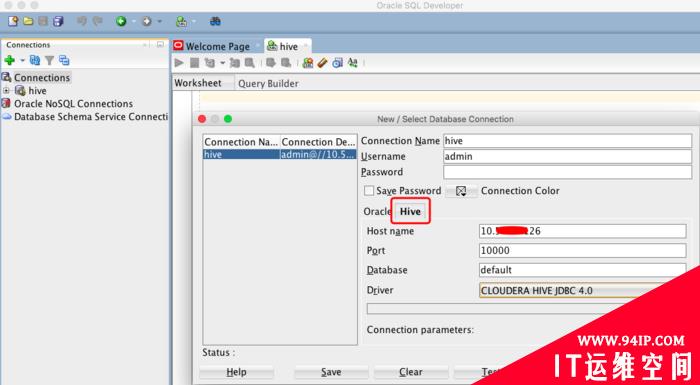Screen dimensions: 700x385
Task: Click the Connection Name column header
Action: point(242,142)
